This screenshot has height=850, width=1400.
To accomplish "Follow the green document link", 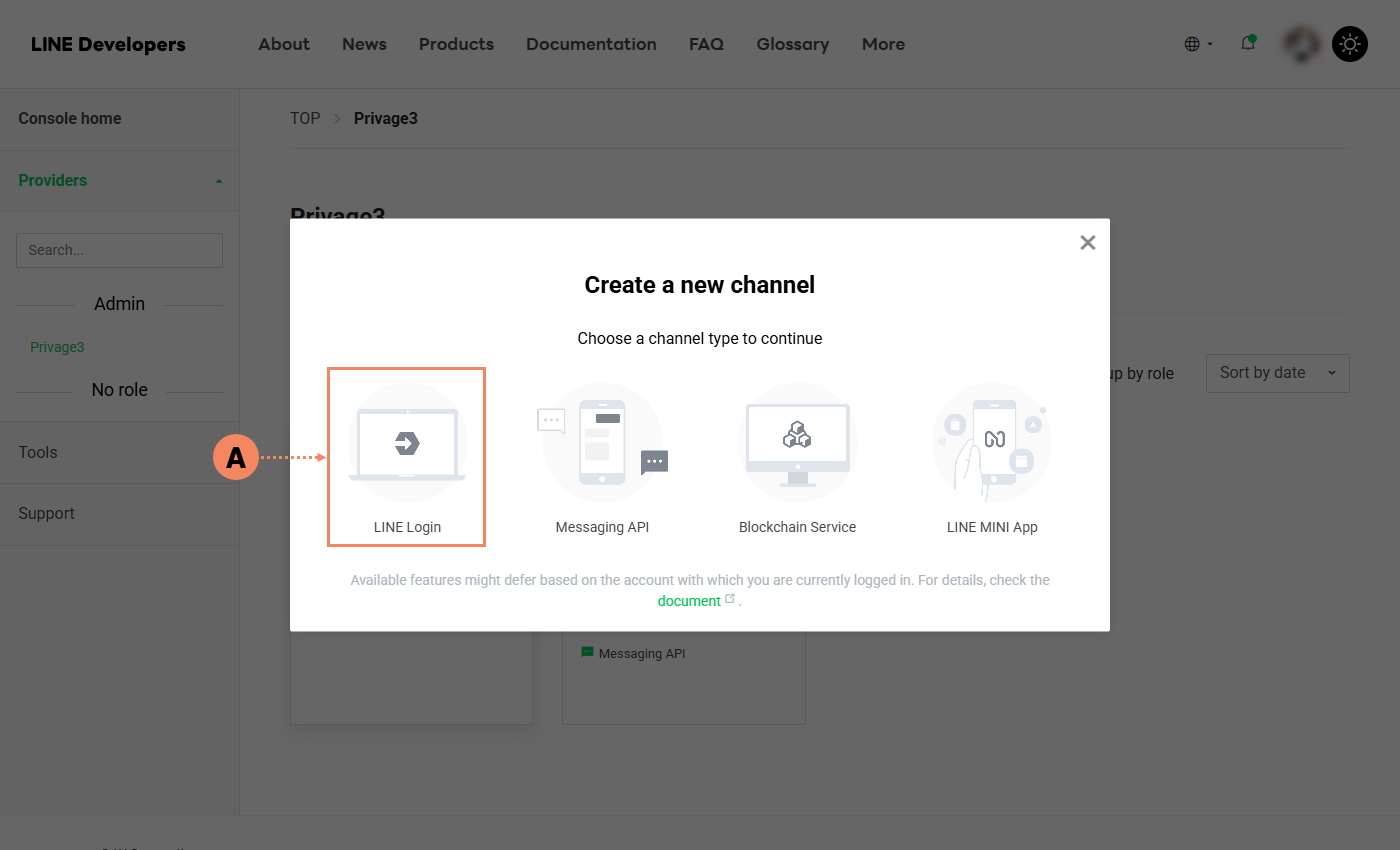I will 689,601.
